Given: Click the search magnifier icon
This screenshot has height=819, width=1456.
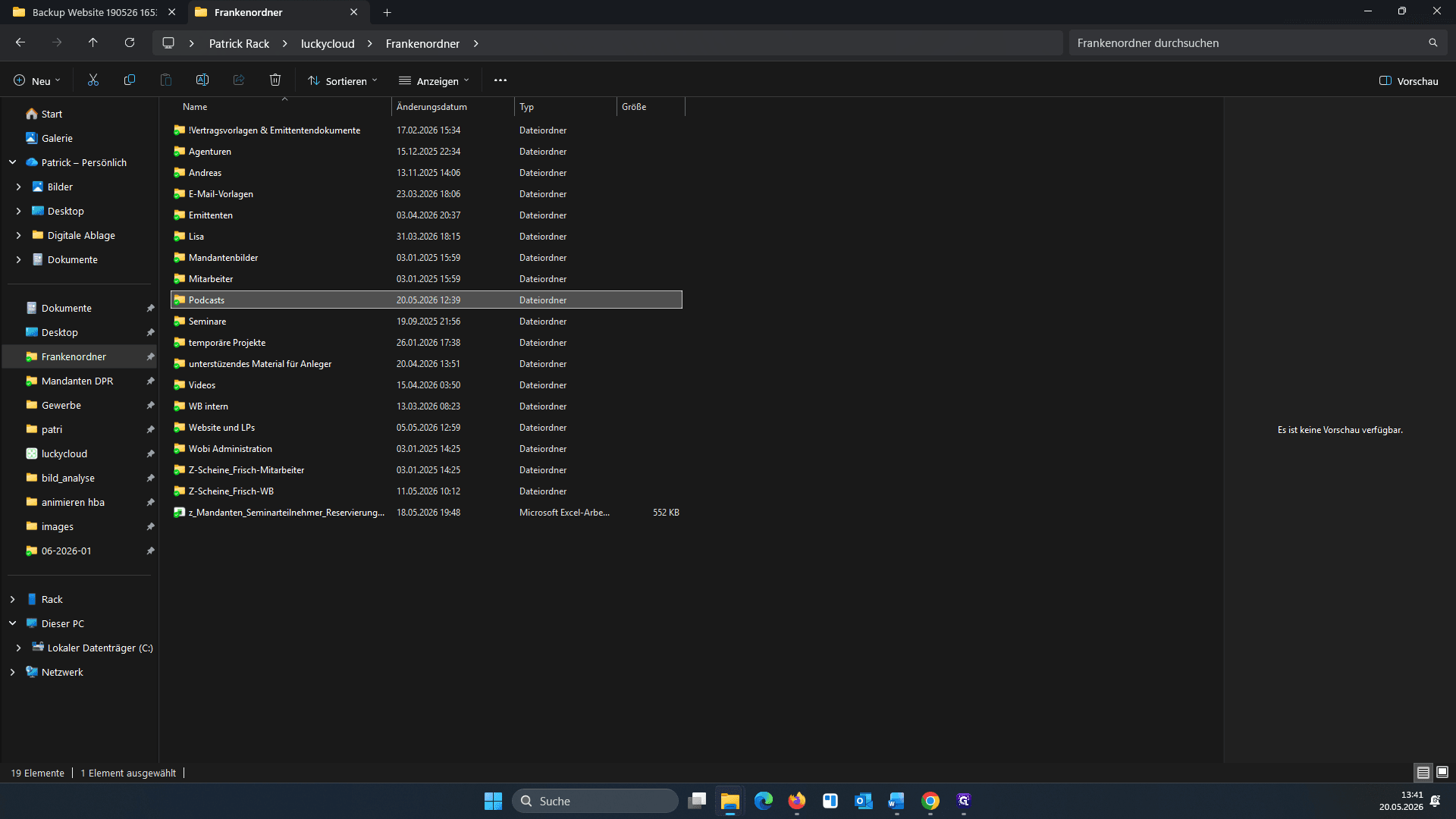Looking at the screenshot, I should [1433, 43].
